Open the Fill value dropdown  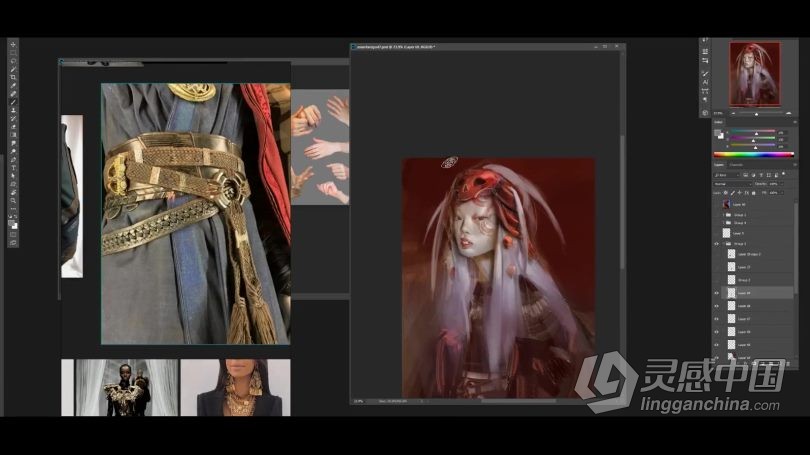coord(782,193)
